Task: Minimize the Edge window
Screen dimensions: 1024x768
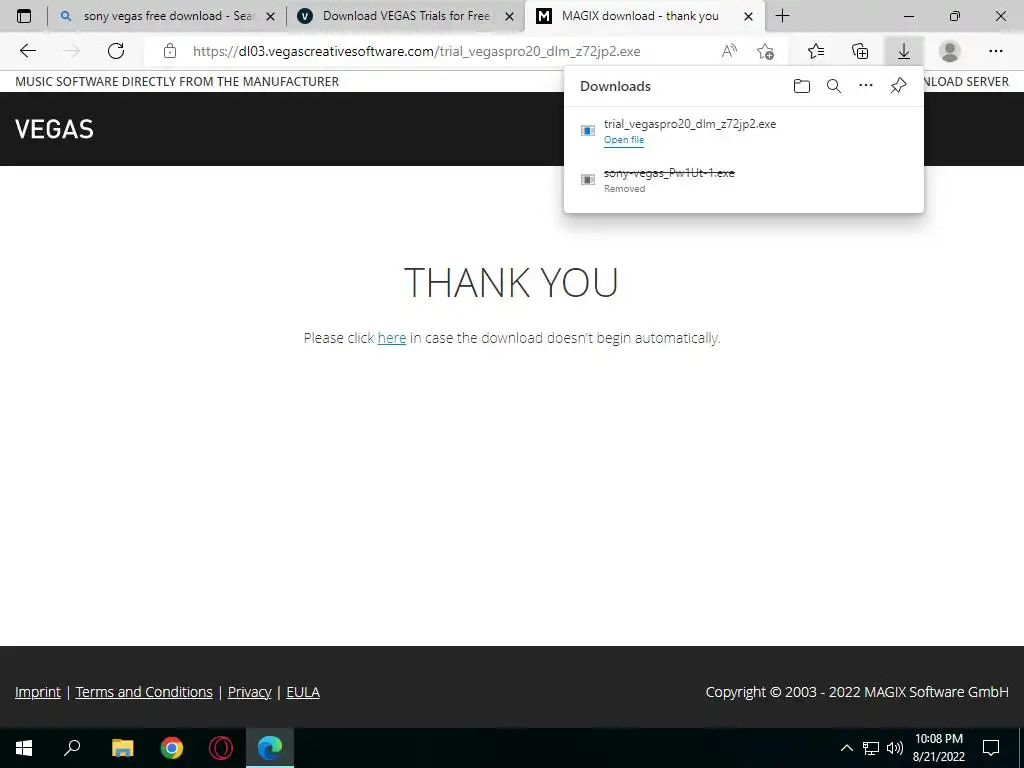Action: click(x=909, y=16)
